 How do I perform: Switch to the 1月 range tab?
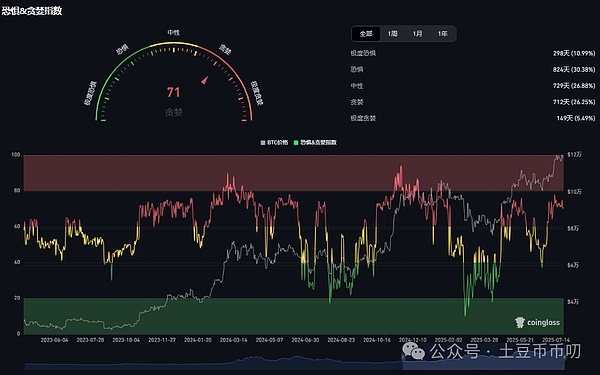coord(417,34)
